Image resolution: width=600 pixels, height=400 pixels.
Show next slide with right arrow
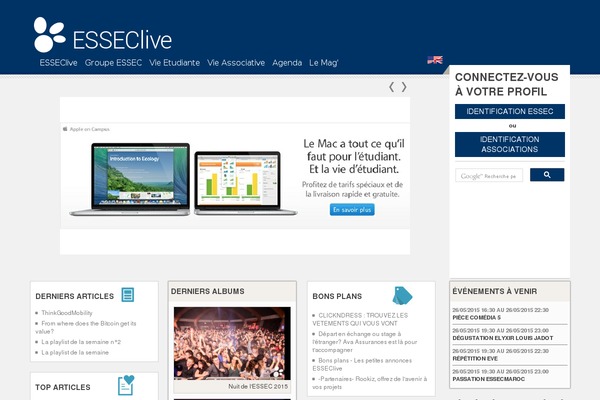[x=404, y=87]
